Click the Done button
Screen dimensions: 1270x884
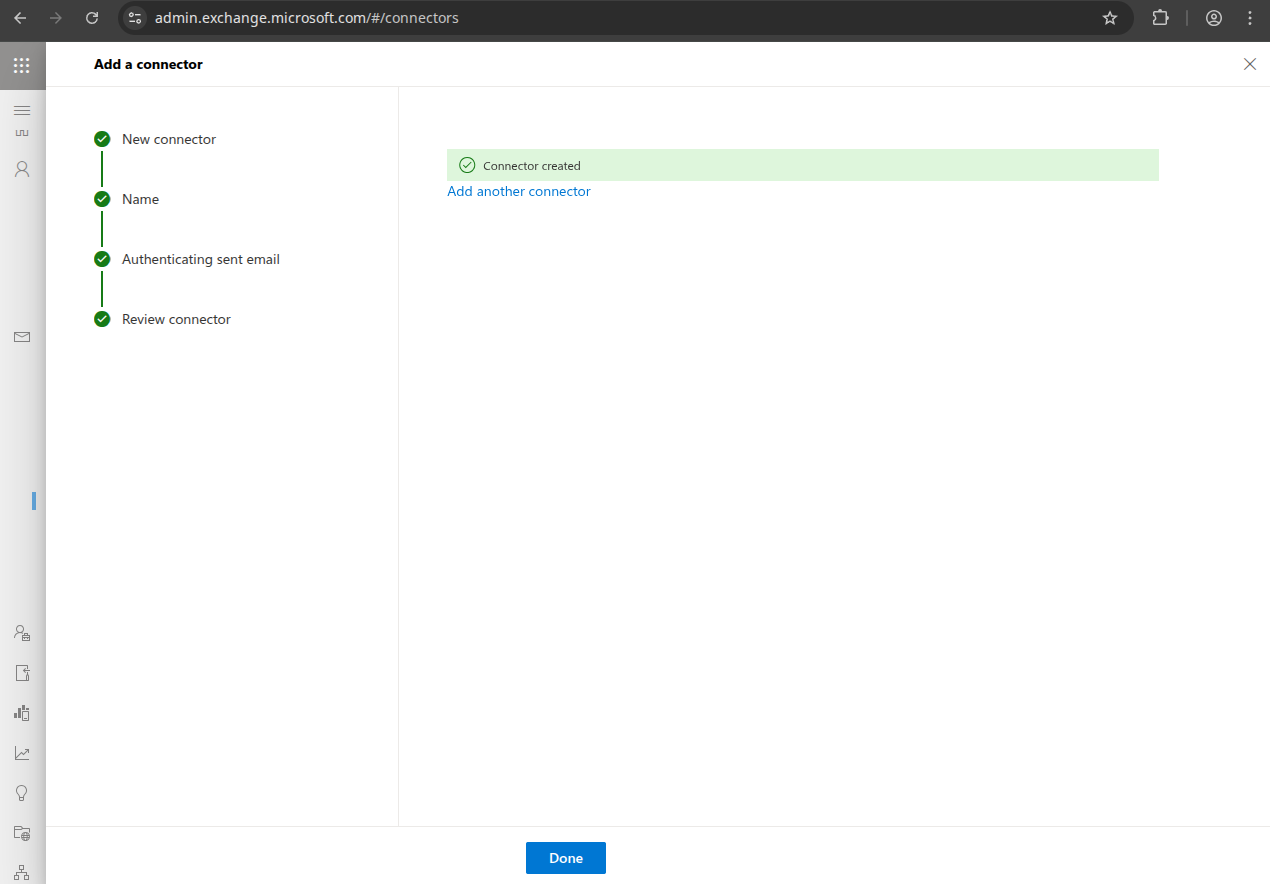tap(566, 858)
